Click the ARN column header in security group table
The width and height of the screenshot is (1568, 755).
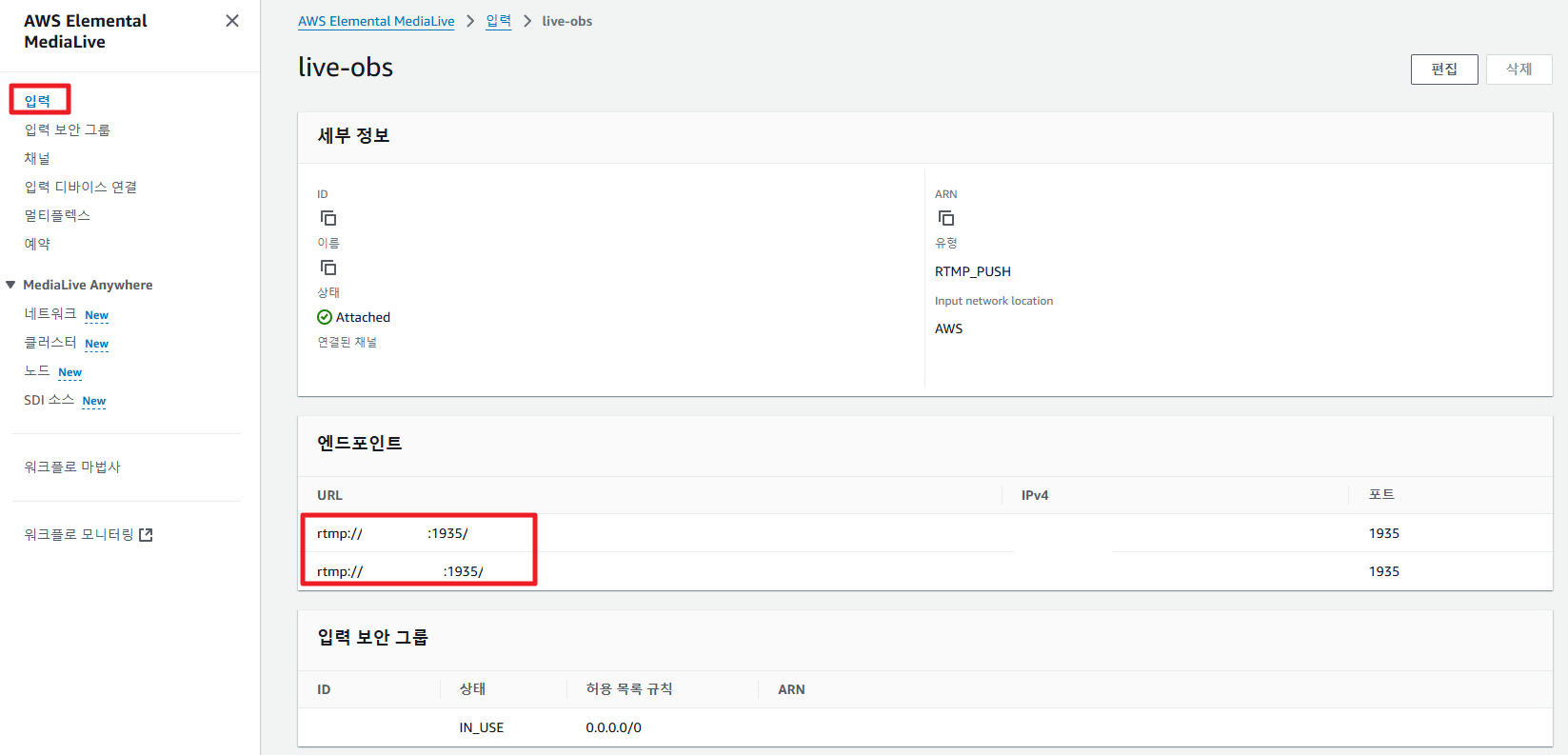[x=791, y=689]
